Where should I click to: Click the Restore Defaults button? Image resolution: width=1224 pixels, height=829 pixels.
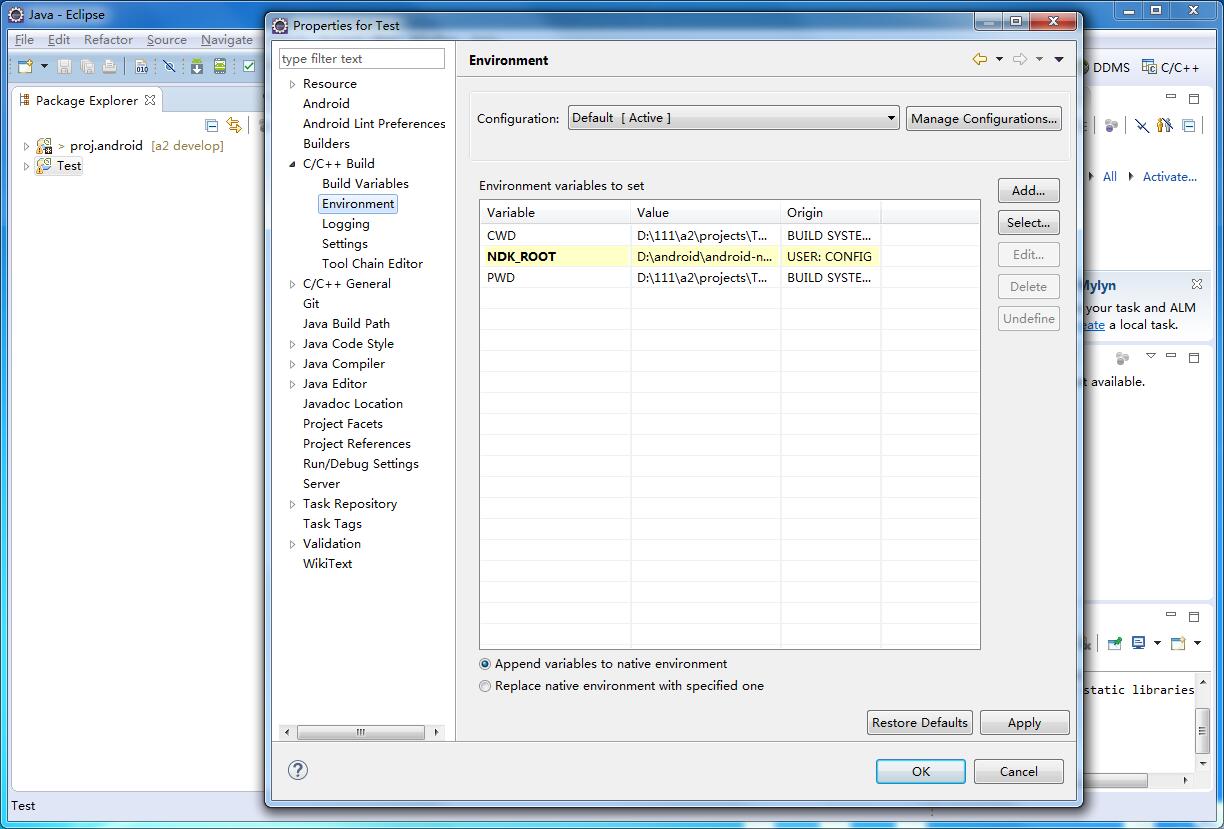919,722
